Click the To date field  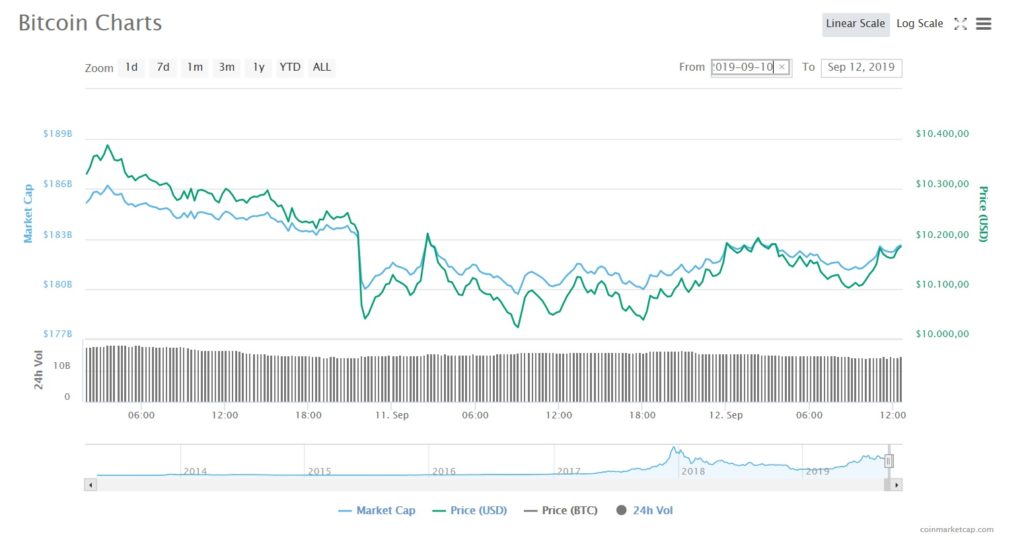[861, 67]
